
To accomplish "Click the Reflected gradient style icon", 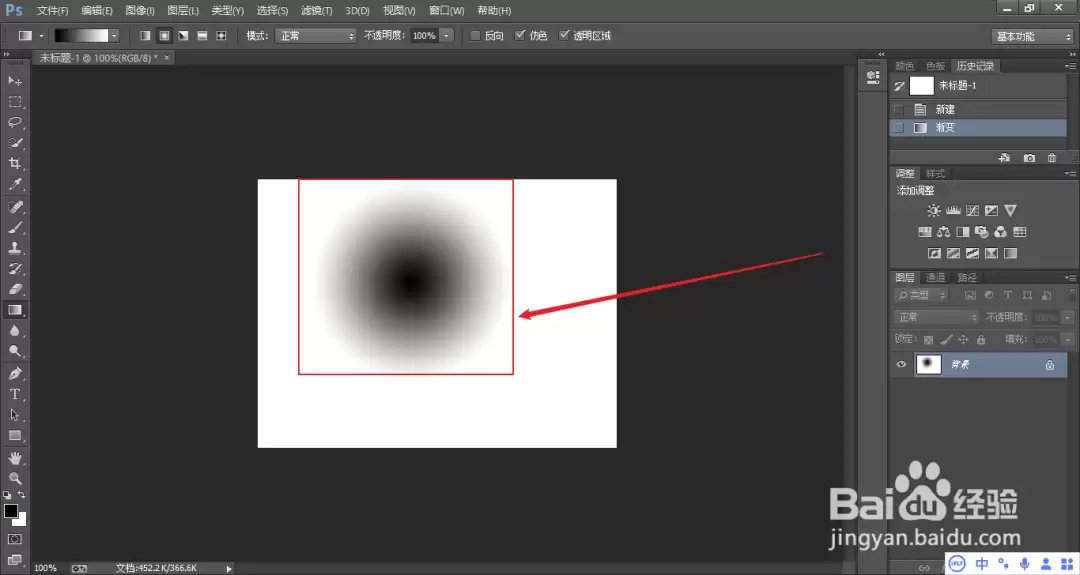I will 202,36.
